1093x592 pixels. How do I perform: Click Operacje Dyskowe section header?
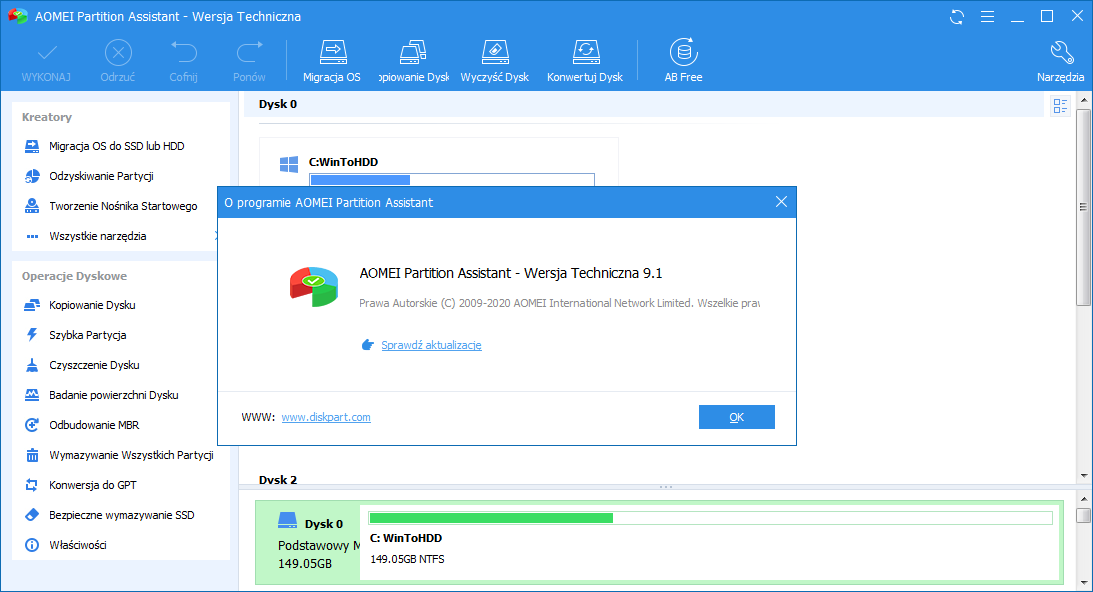click(x=75, y=276)
